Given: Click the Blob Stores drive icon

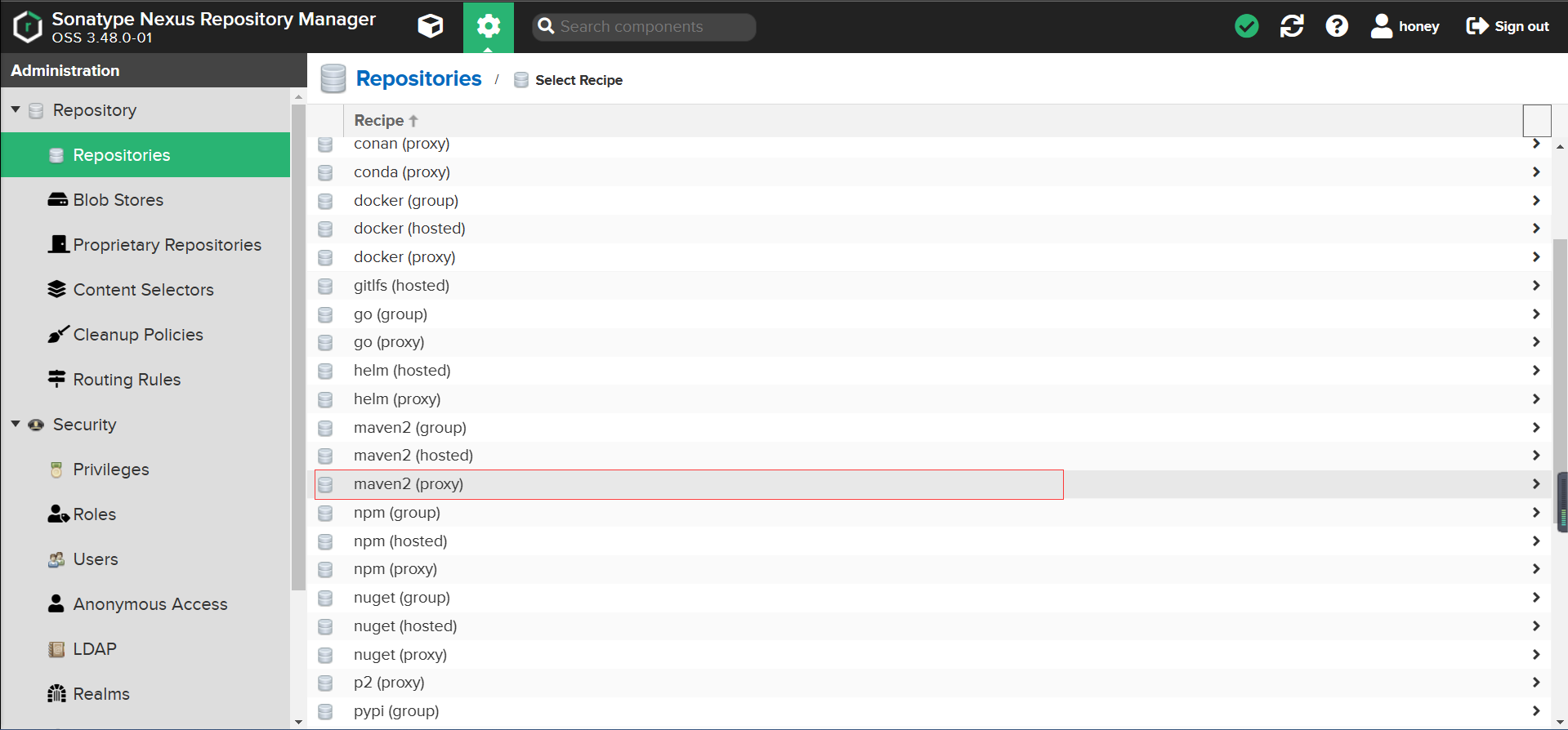Looking at the screenshot, I should point(57,199).
